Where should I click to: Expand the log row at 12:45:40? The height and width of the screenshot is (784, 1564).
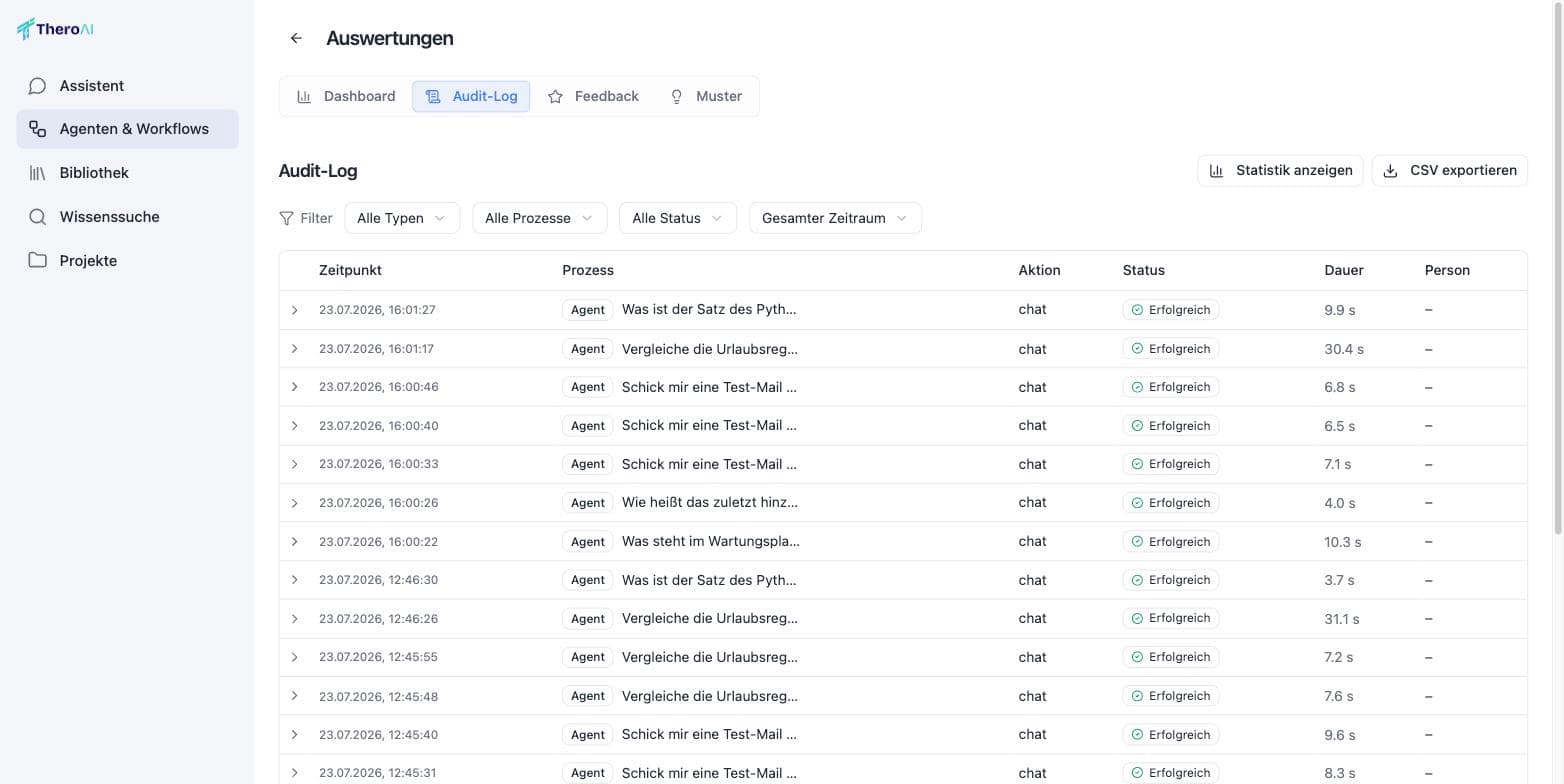click(x=295, y=735)
